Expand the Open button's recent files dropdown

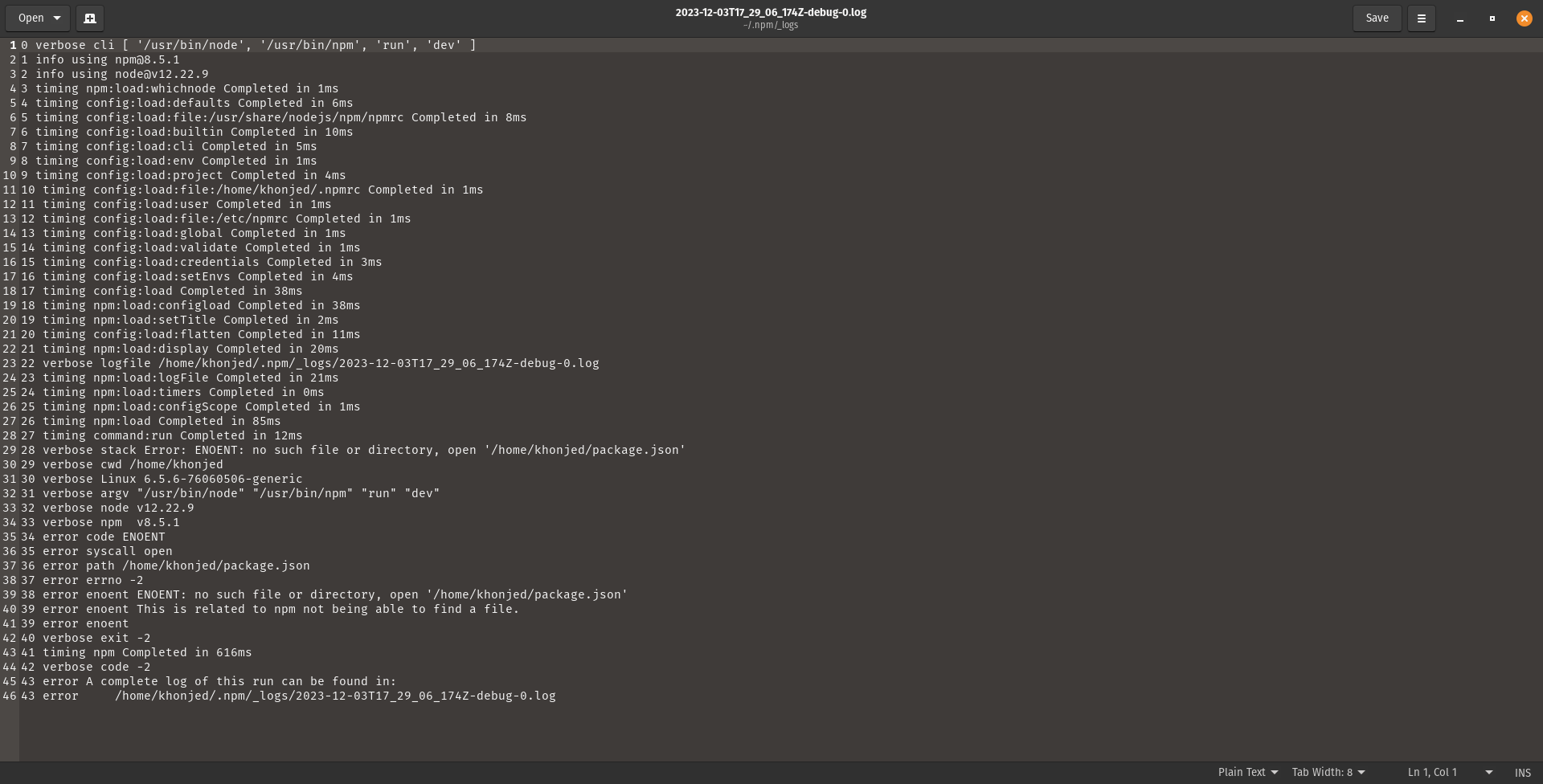click(x=57, y=18)
